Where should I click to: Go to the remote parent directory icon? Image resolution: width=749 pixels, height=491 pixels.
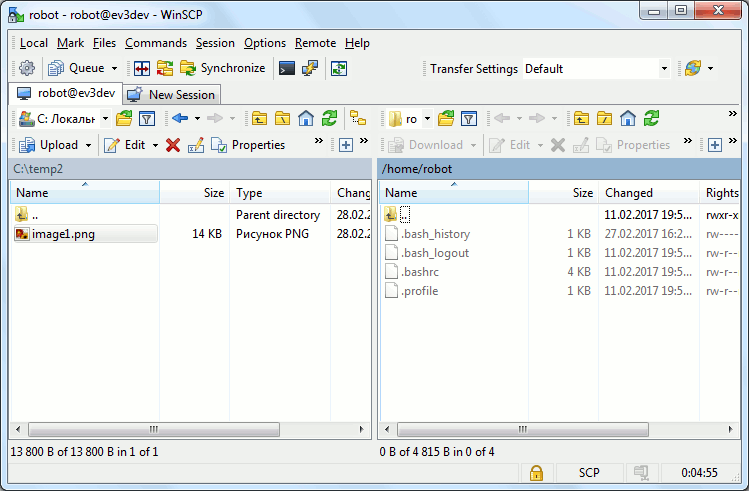[x=581, y=118]
